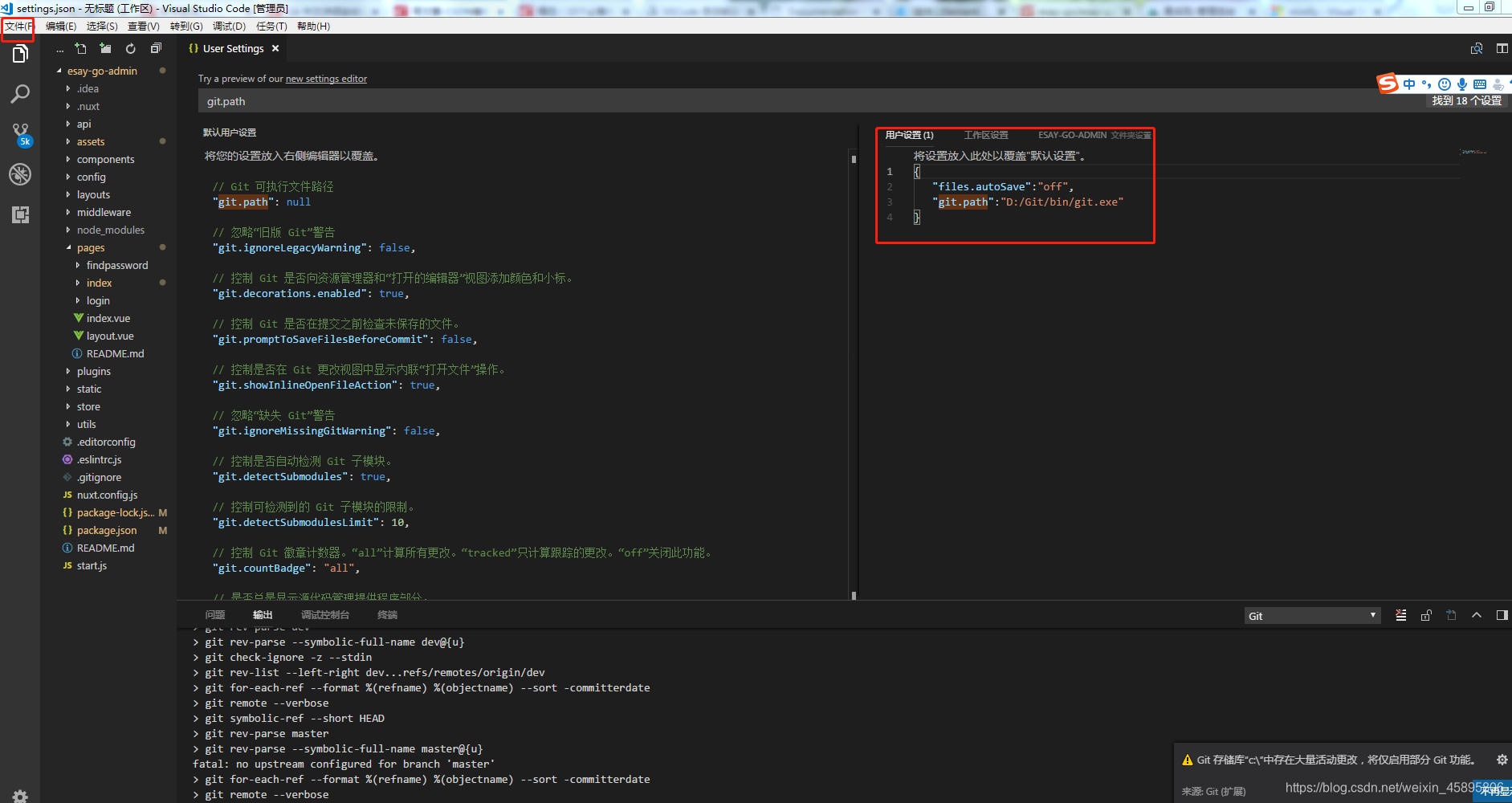Image resolution: width=1512 pixels, height=803 pixels.
Task: Open the Manage gear in activity bar
Action: (x=20, y=796)
